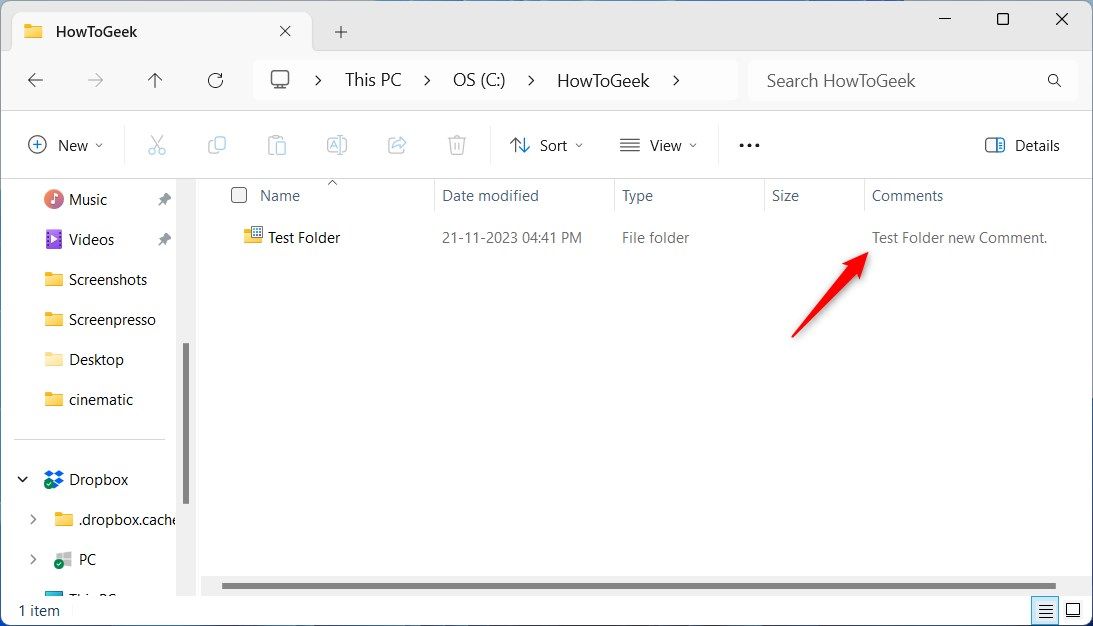This screenshot has height=626, width=1093.
Task: Select the HowToGeek tab
Action: 161,31
